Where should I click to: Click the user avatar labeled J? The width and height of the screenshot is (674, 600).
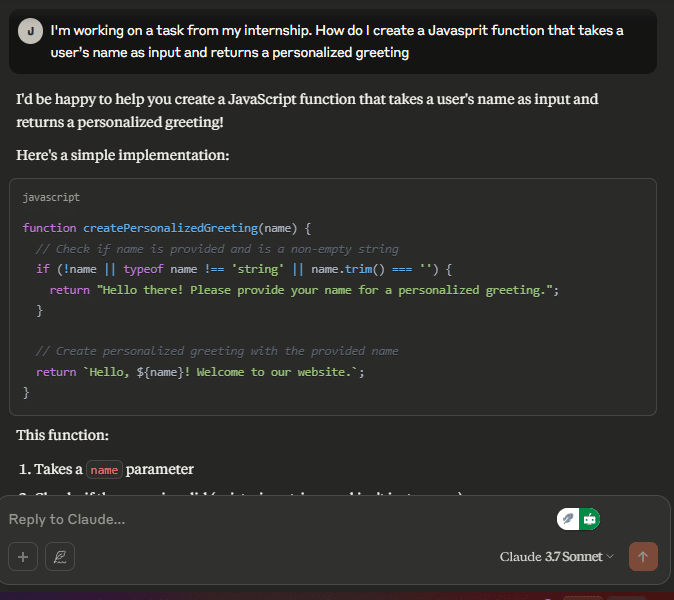point(31,31)
